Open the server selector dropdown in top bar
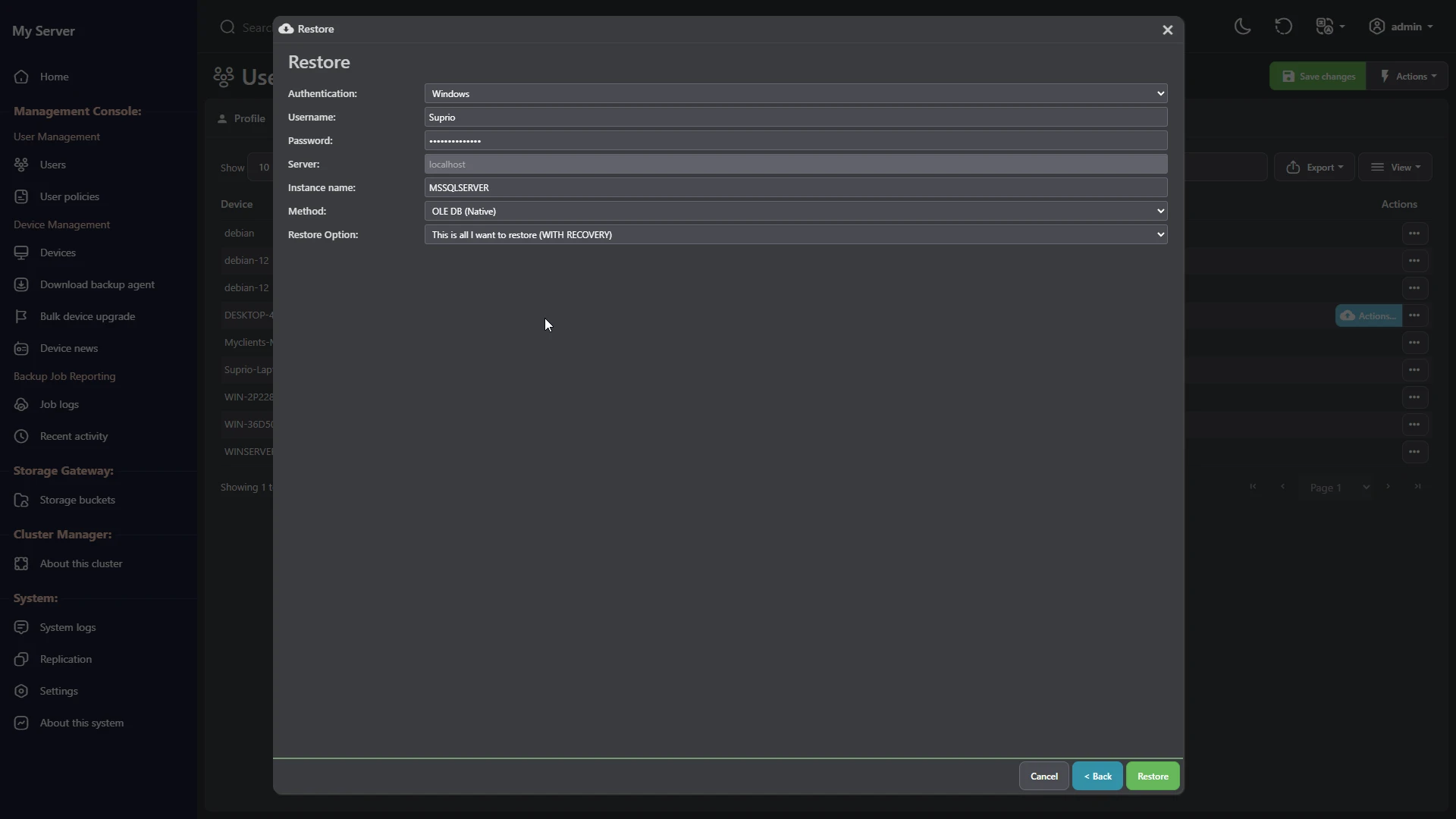Image resolution: width=1456 pixels, height=819 pixels. coord(1330,27)
